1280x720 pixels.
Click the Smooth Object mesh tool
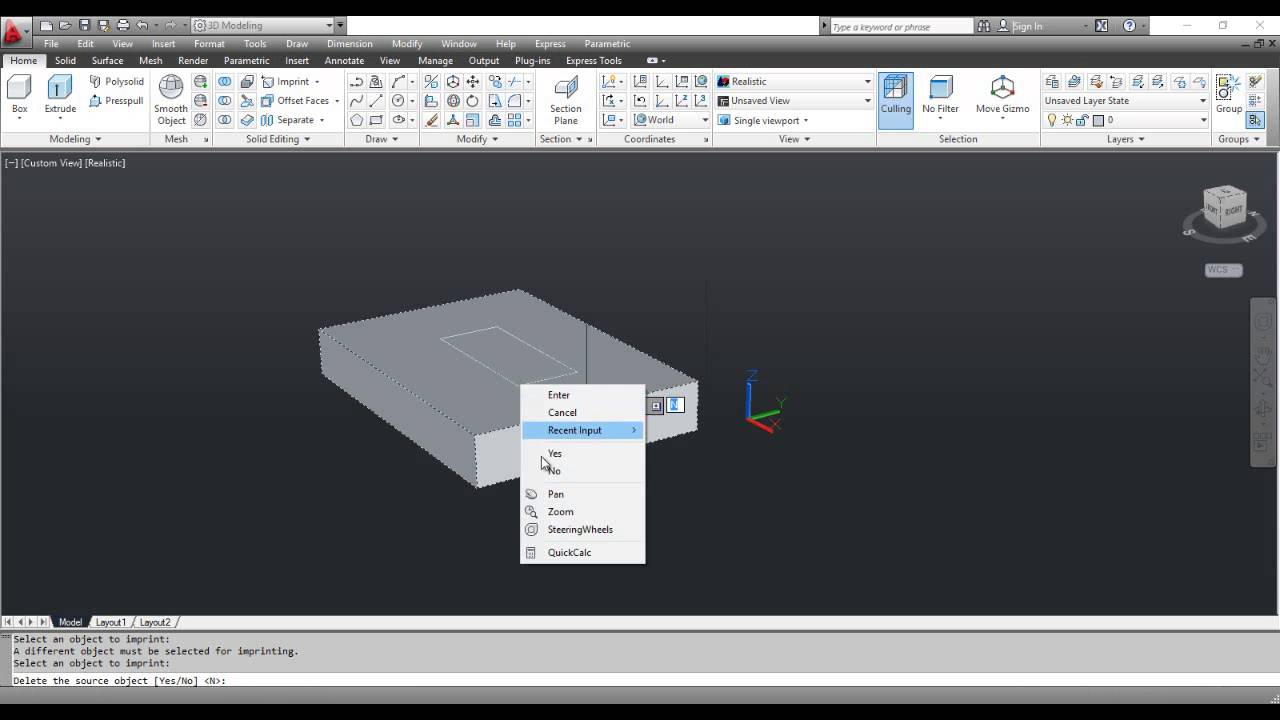(171, 100)
